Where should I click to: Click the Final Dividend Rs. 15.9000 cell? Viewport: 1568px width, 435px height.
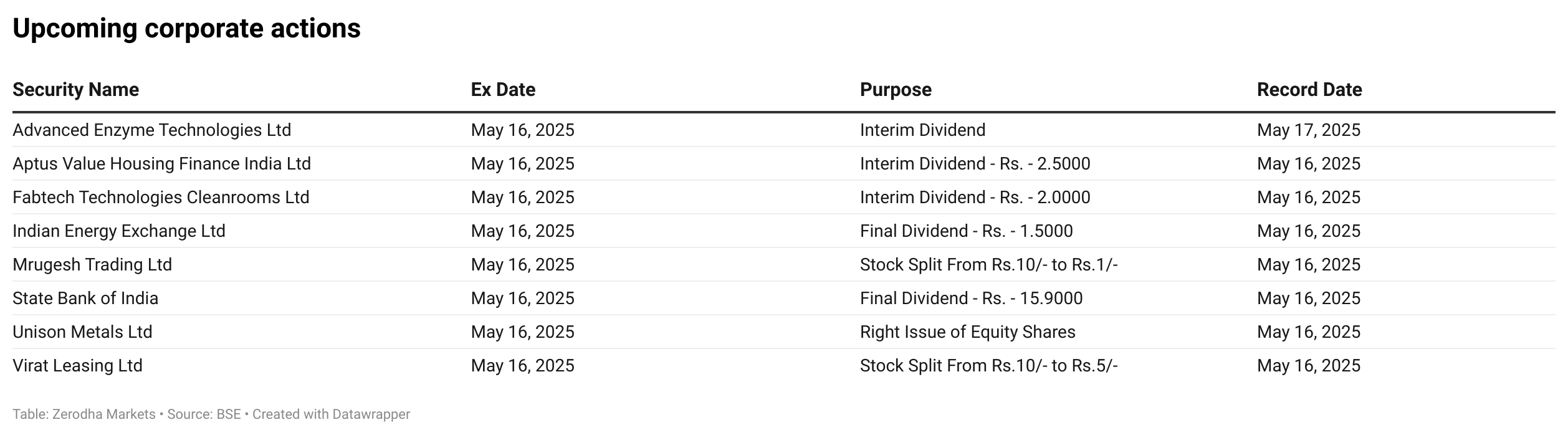(971, 299)
